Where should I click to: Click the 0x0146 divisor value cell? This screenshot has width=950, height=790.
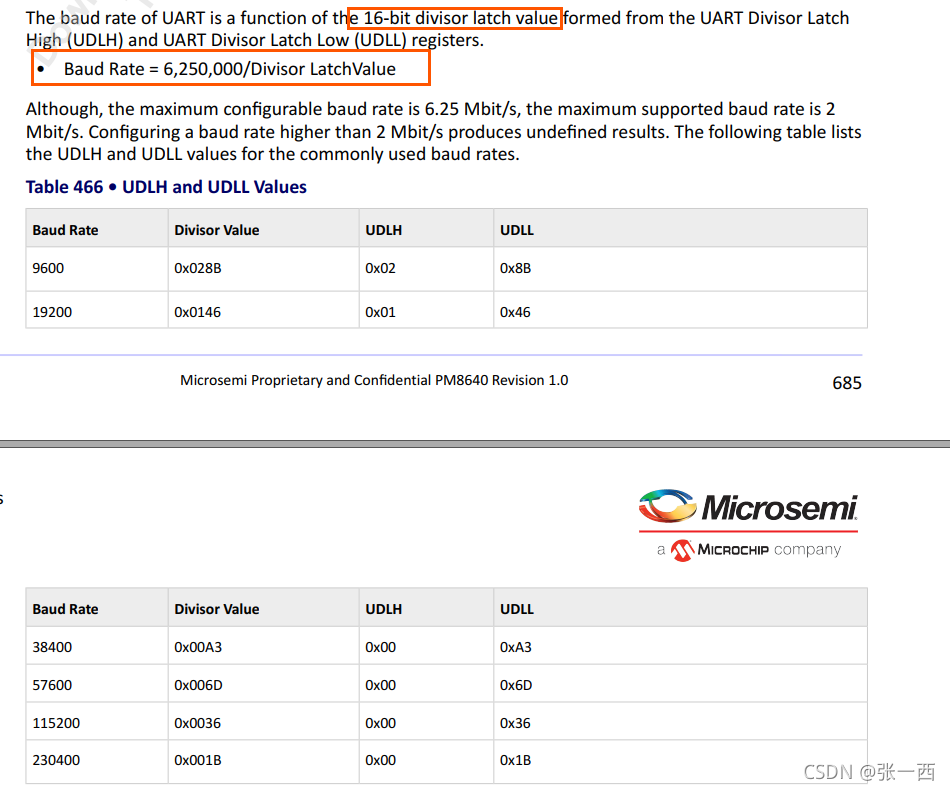264,312
